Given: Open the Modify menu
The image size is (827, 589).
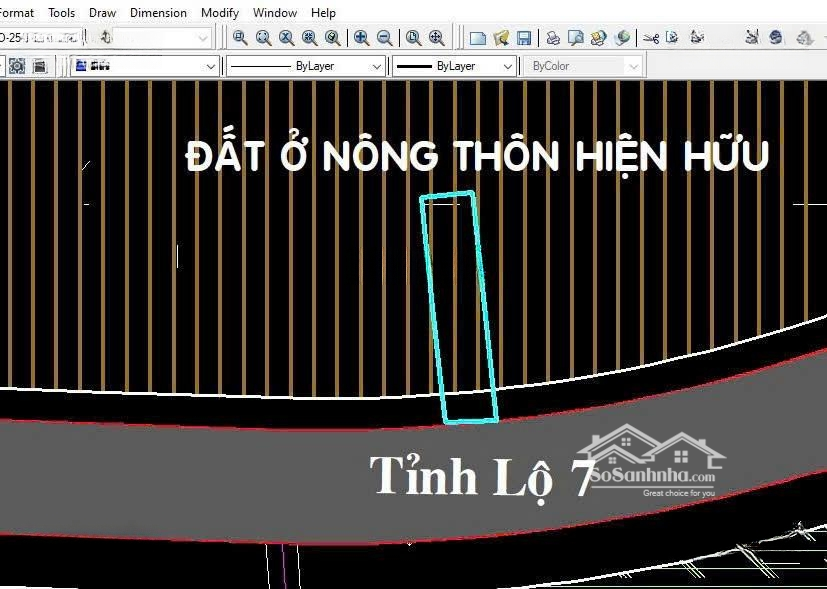Looking at the screenshot, I should coord(219,13).
